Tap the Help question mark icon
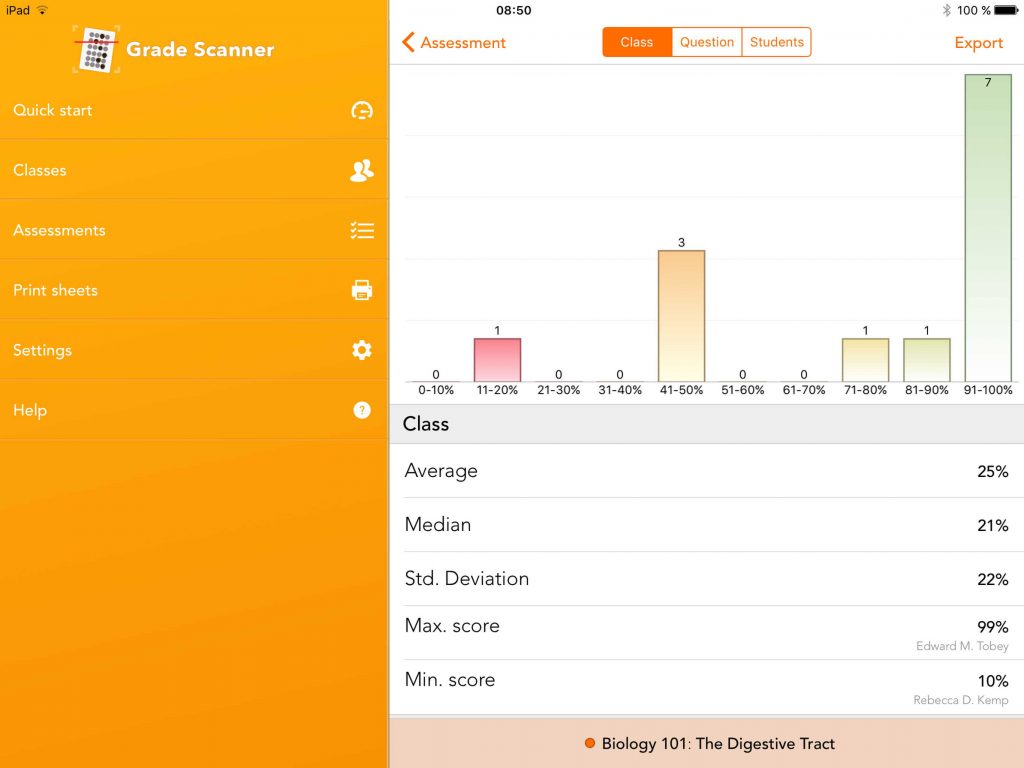The width and height of the screenshot is (1024, 768). [362, 410]
